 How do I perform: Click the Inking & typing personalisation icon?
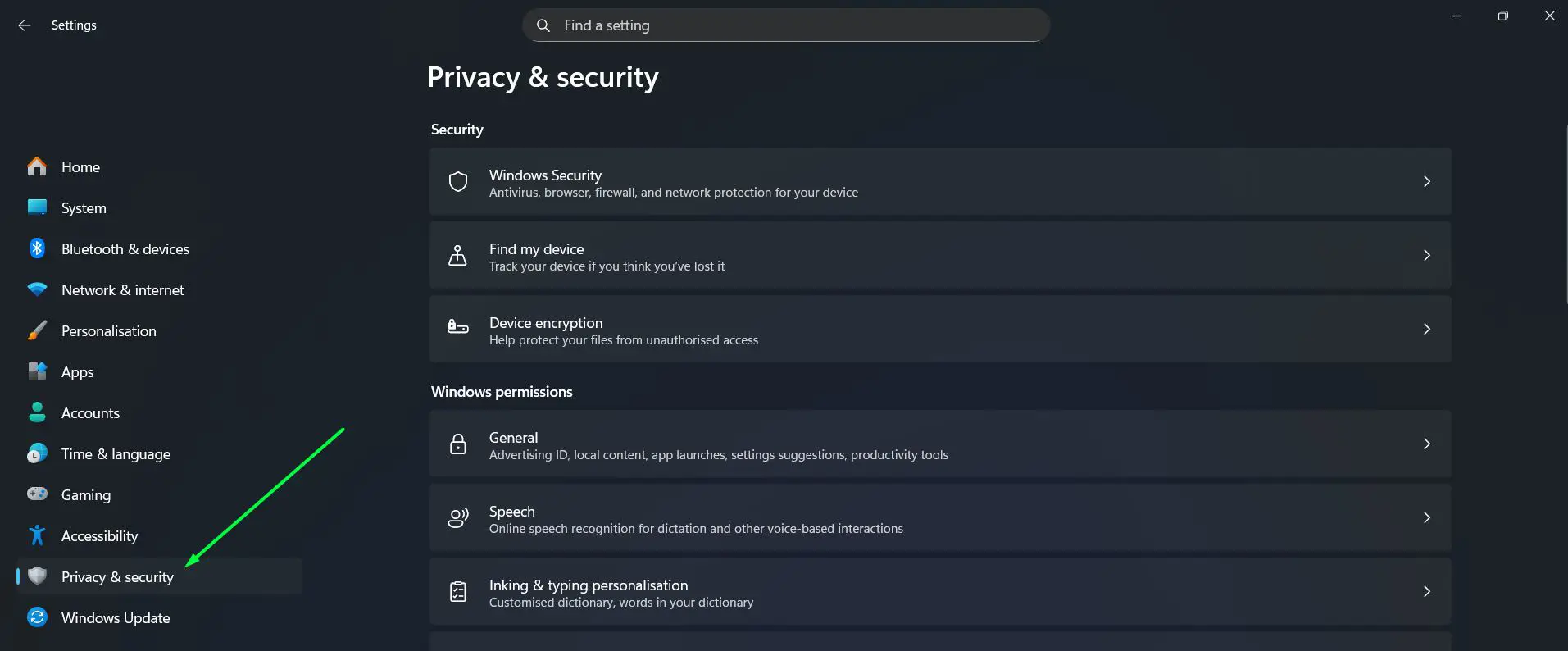click(x=457, y=591)
